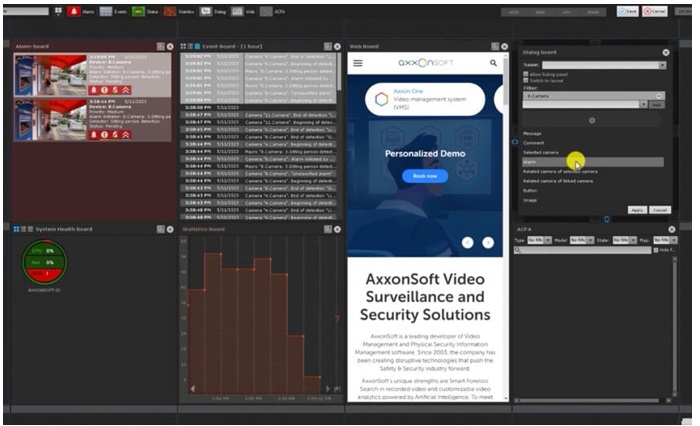Add a Statistics board from toolbar

pos(178,12)
